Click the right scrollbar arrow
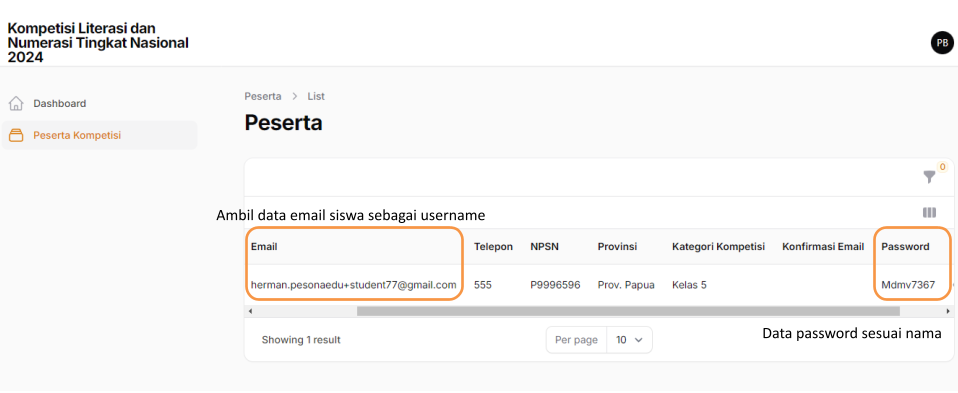 [948, 311]
